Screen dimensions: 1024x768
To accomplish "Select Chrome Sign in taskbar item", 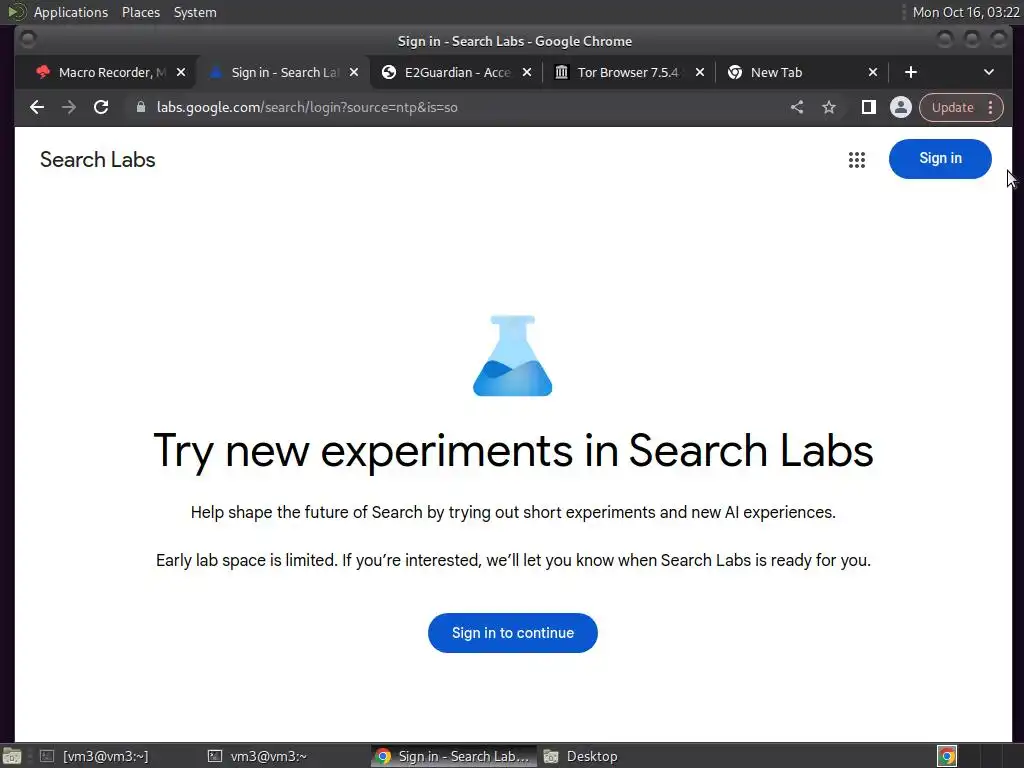I will point(453,756).
